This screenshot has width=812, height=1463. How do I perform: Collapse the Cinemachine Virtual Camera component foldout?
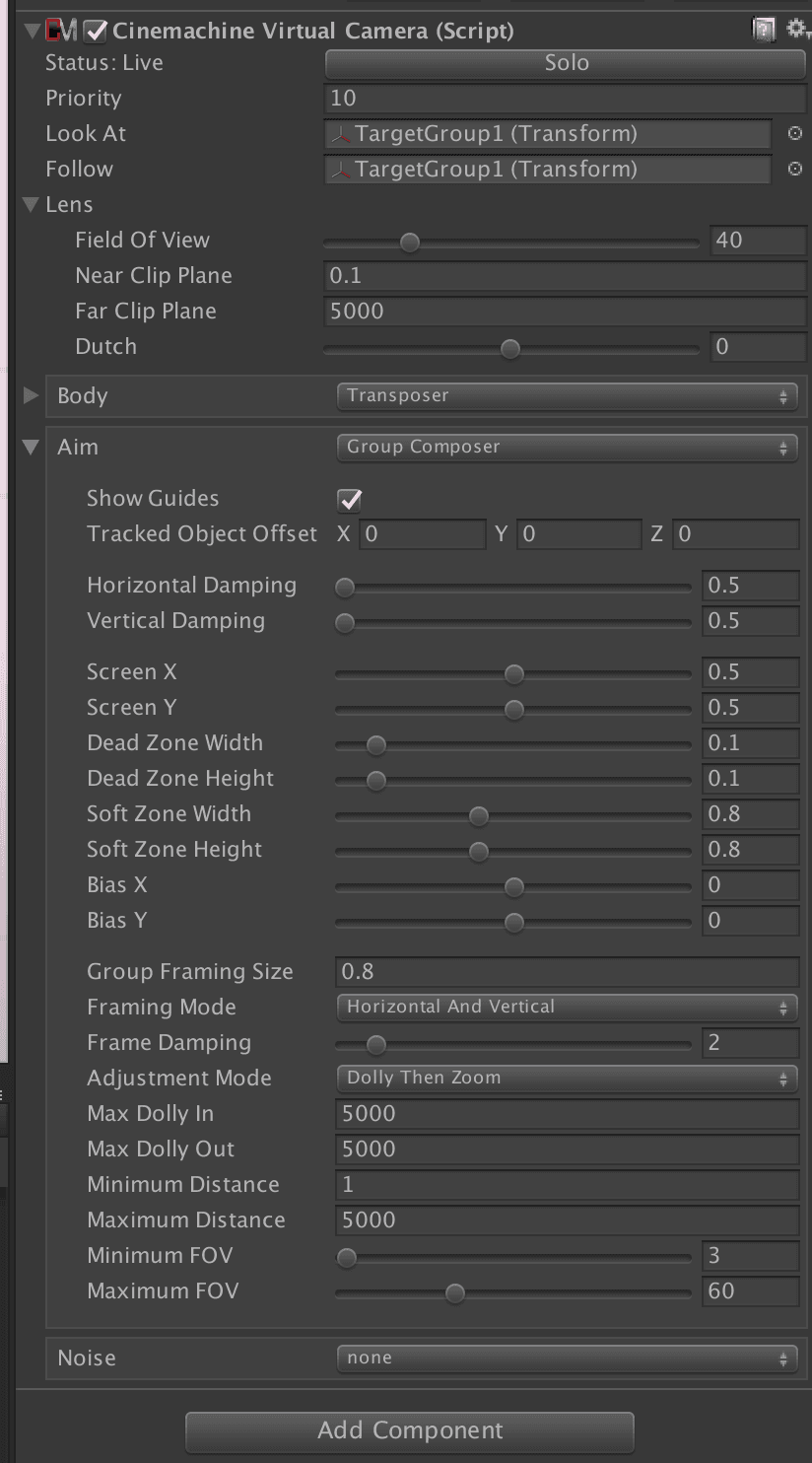[33, 31]
